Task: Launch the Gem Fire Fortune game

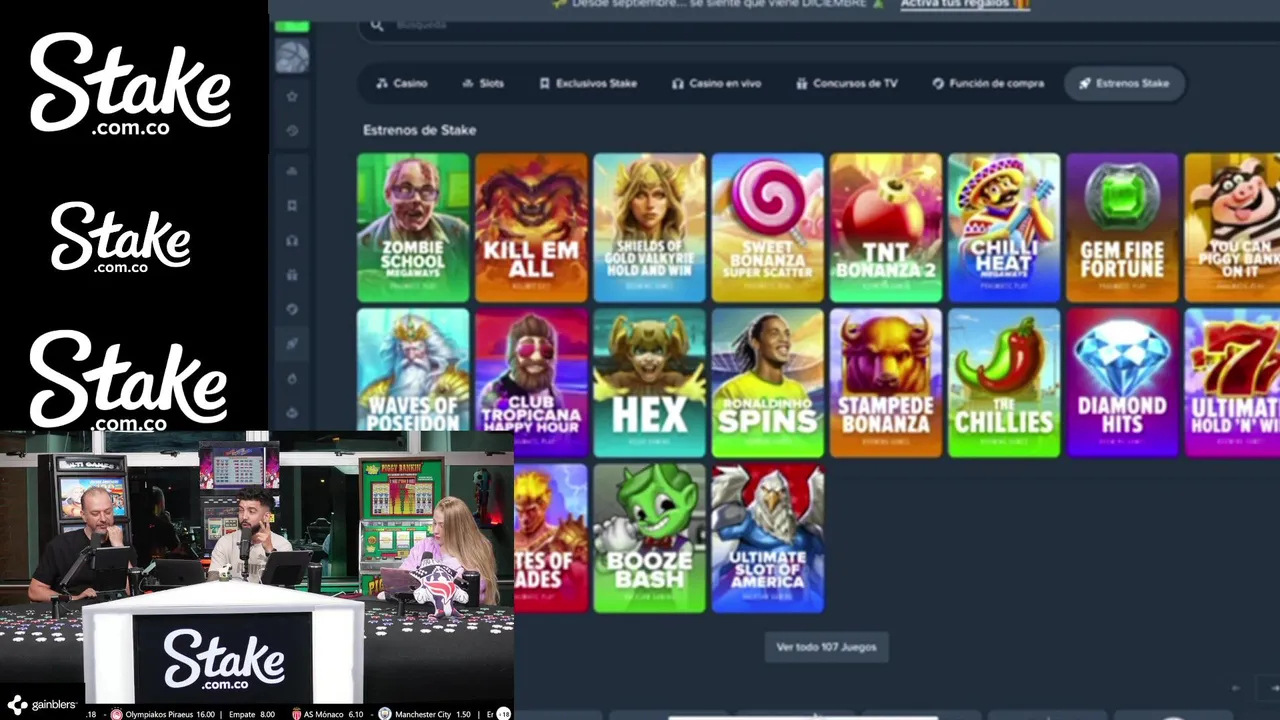Action: click(1122, 227)
